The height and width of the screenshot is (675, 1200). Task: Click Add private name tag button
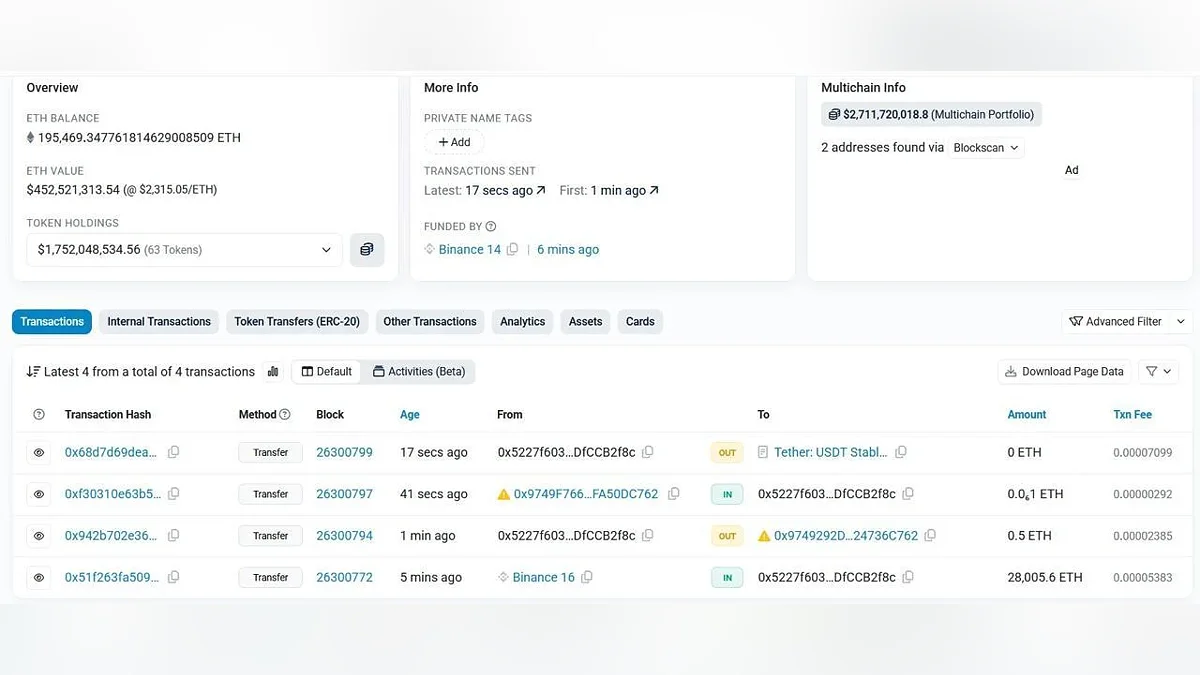coord(454,142)
